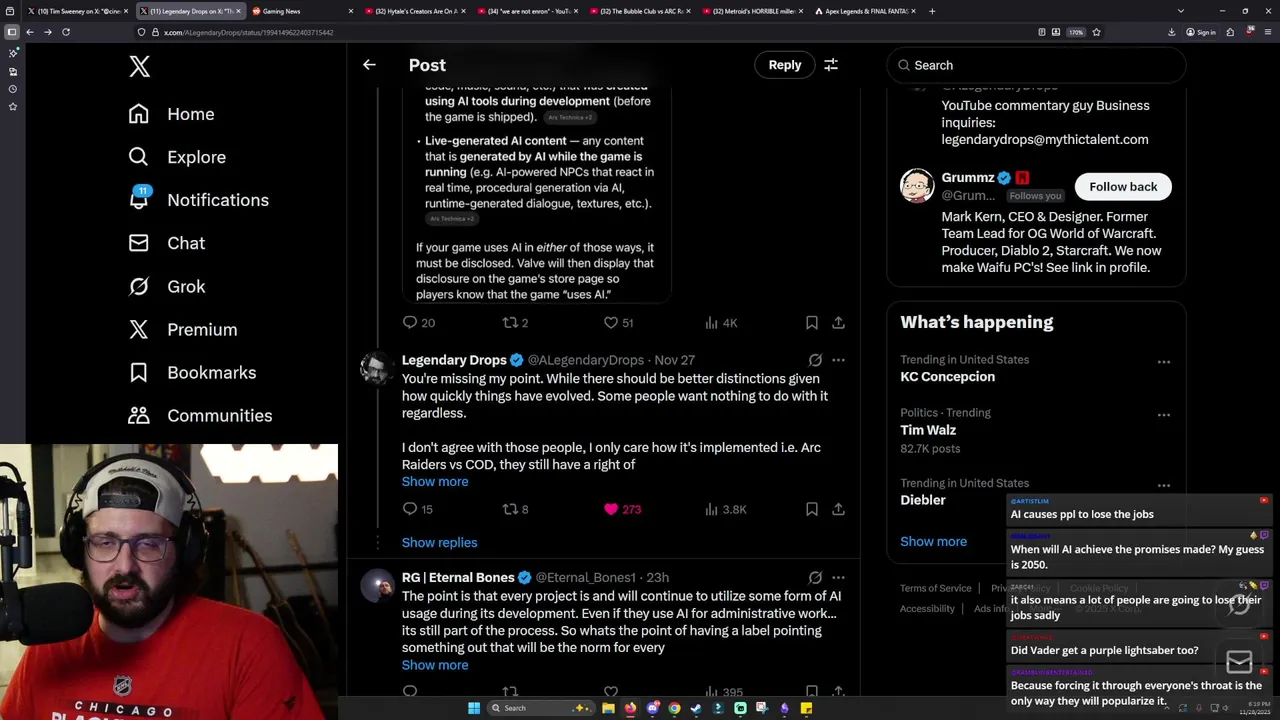Open Grok actions on the Legendary Drops post

(815, 360)
